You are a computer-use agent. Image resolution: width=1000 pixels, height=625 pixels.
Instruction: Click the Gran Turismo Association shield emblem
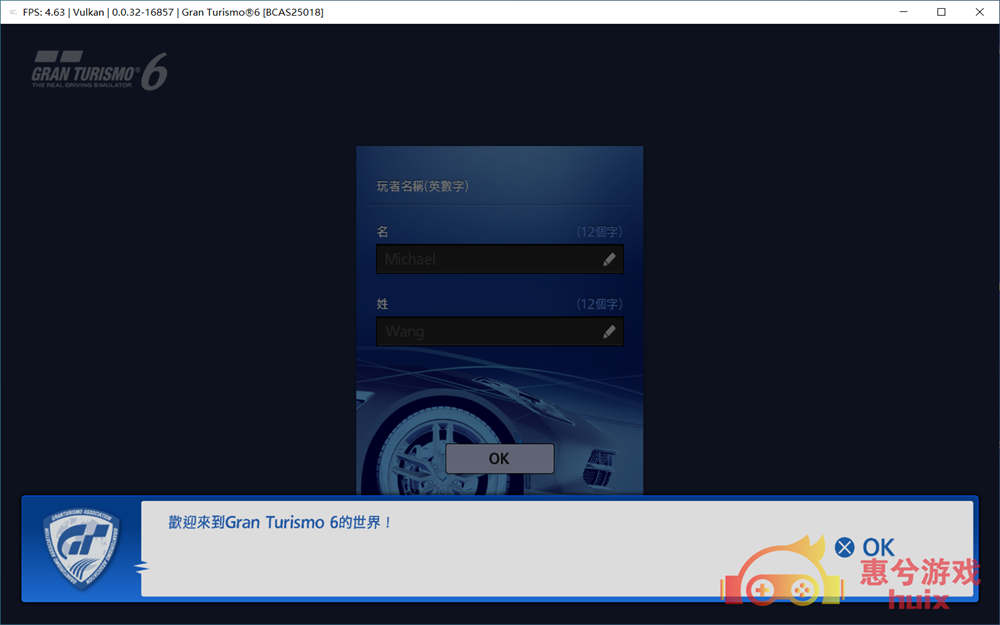81,549
